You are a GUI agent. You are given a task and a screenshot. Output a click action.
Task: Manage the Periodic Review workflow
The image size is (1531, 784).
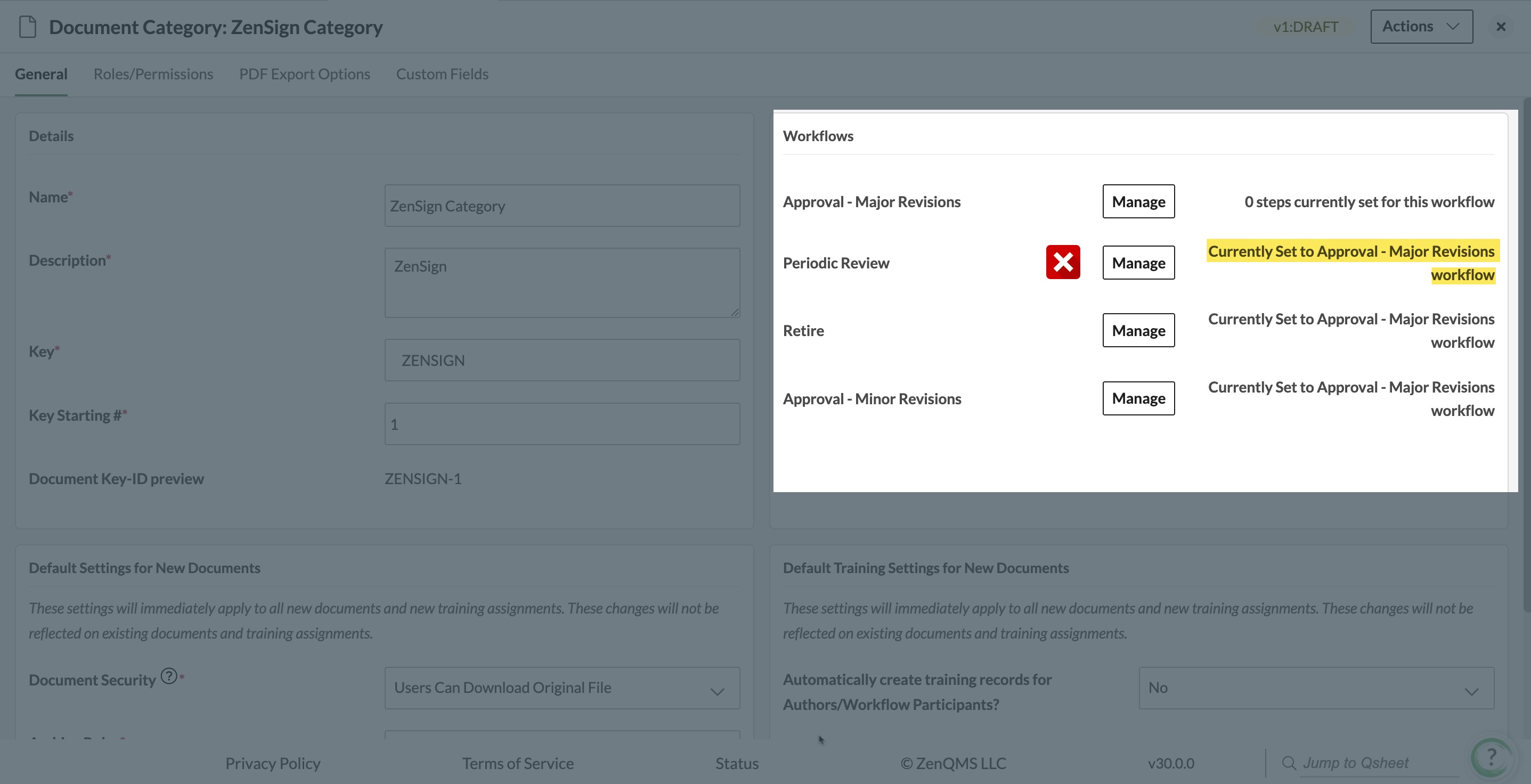[x=1138, y=263]
